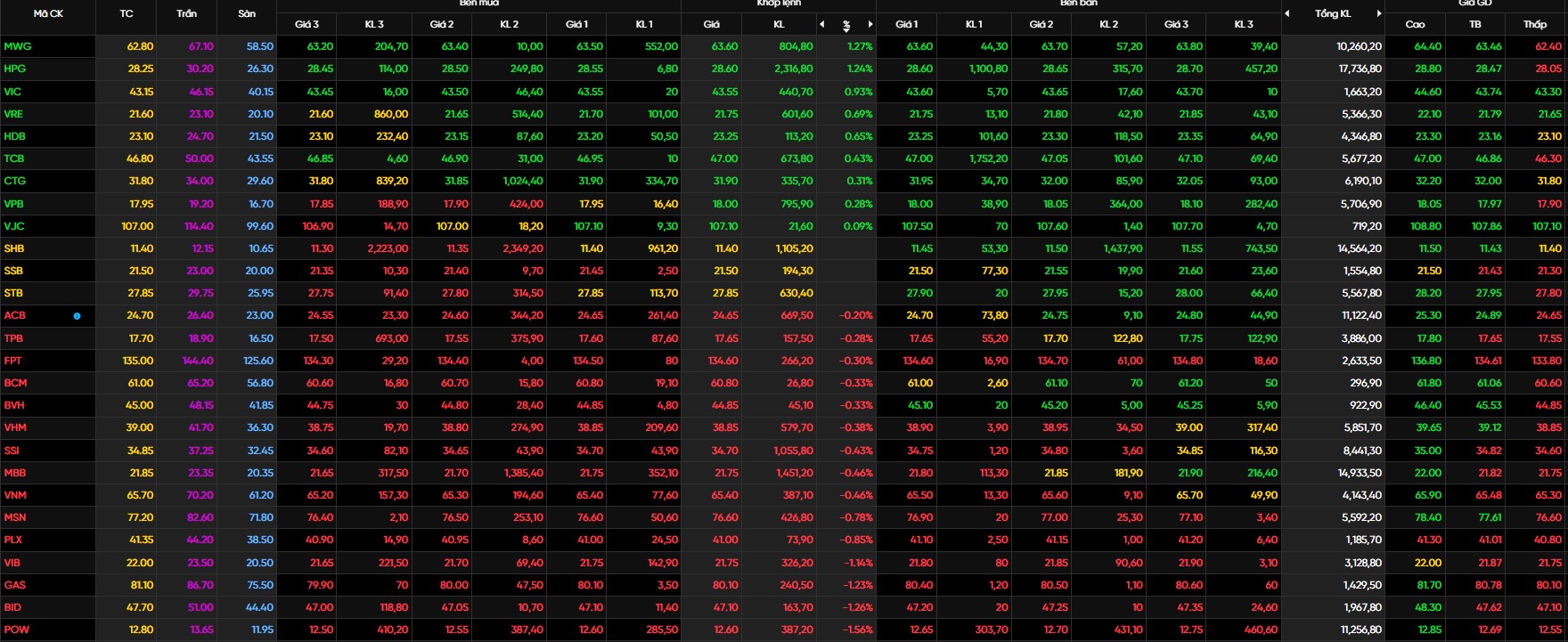Click the left arrow beside the % column header
Screen dimensions: 1568x642
click(822, 24)
